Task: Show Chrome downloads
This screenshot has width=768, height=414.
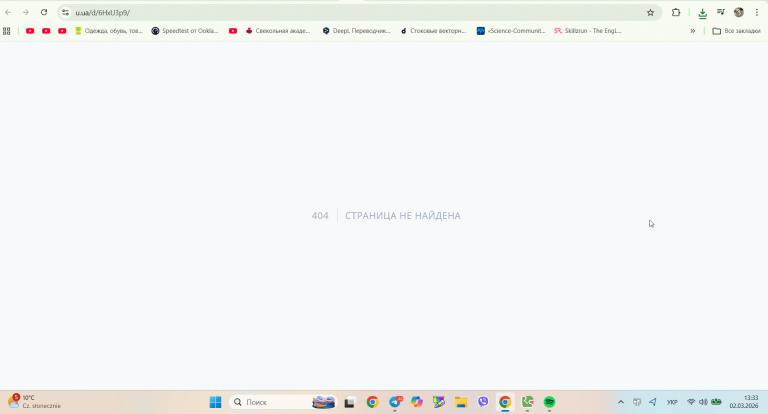Action: click(702, 13)
